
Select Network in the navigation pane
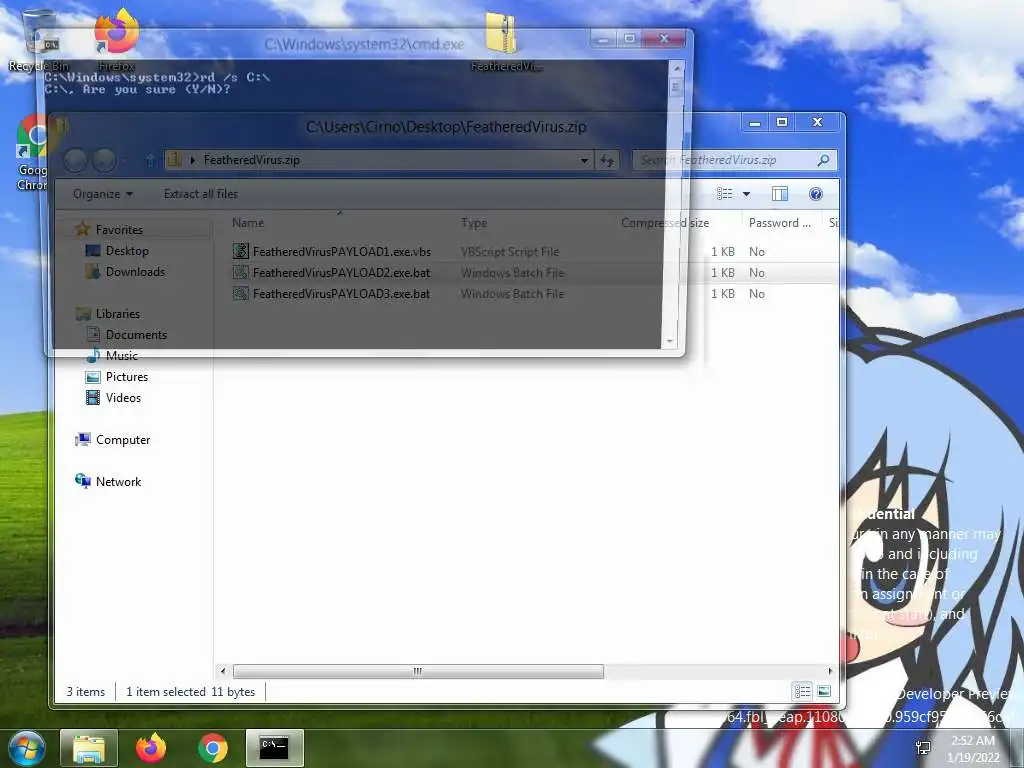[x=118, y=481]
